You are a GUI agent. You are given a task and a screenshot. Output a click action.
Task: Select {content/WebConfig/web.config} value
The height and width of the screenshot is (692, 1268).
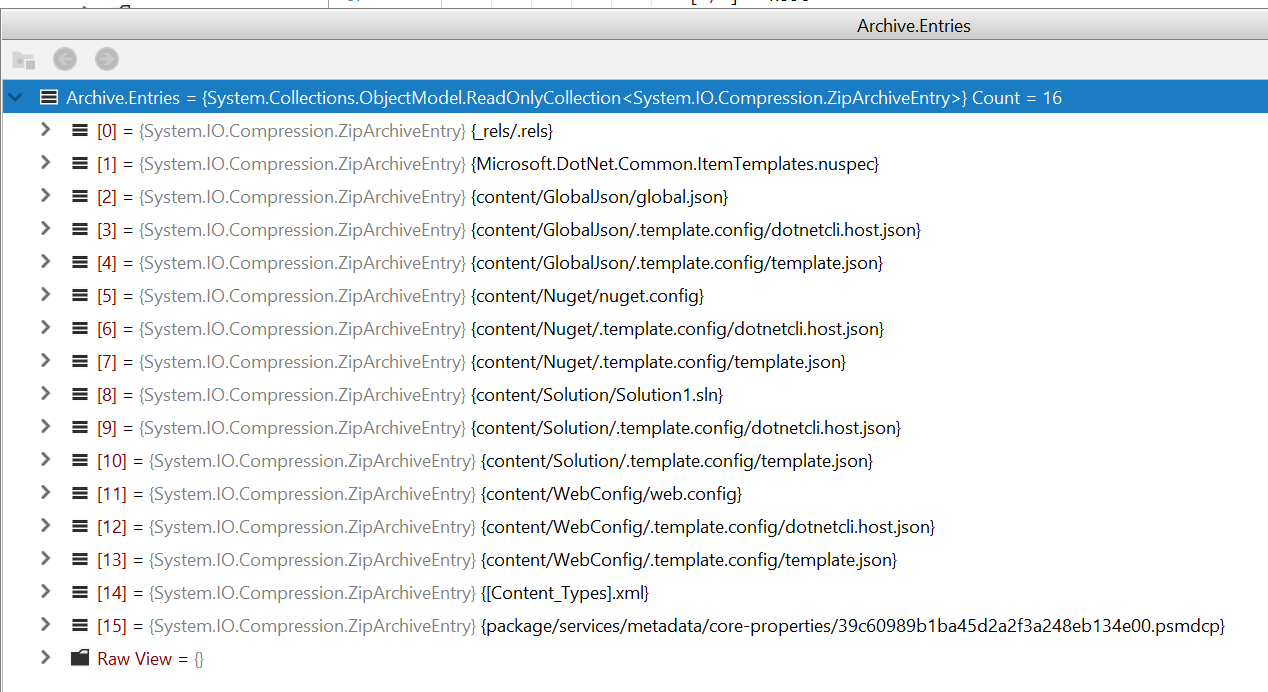point(613,494)
